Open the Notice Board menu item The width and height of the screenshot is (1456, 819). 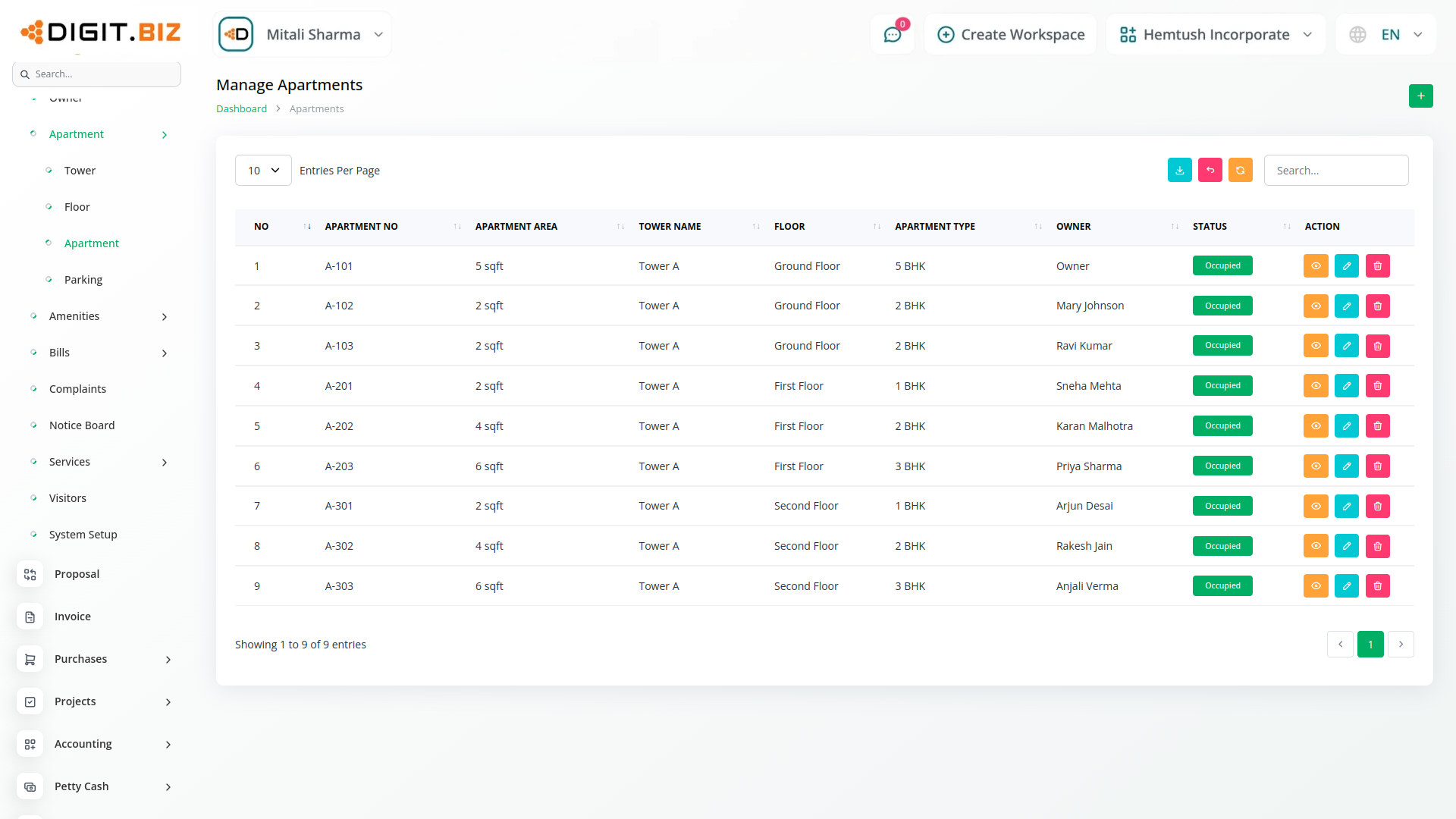tap(82, 425)
